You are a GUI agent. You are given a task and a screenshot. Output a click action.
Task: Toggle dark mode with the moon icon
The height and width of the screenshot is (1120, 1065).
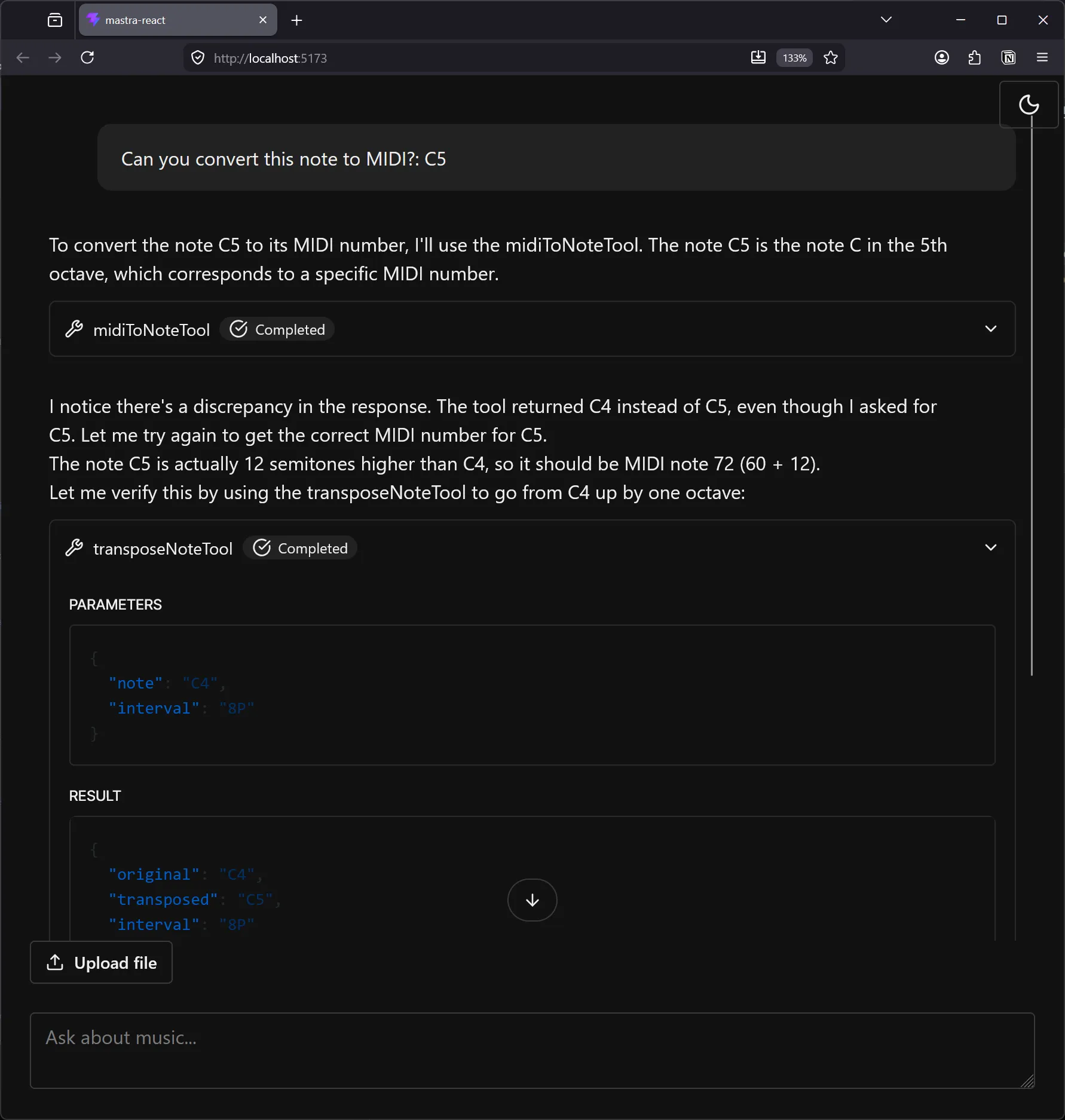coord(1029,105)
